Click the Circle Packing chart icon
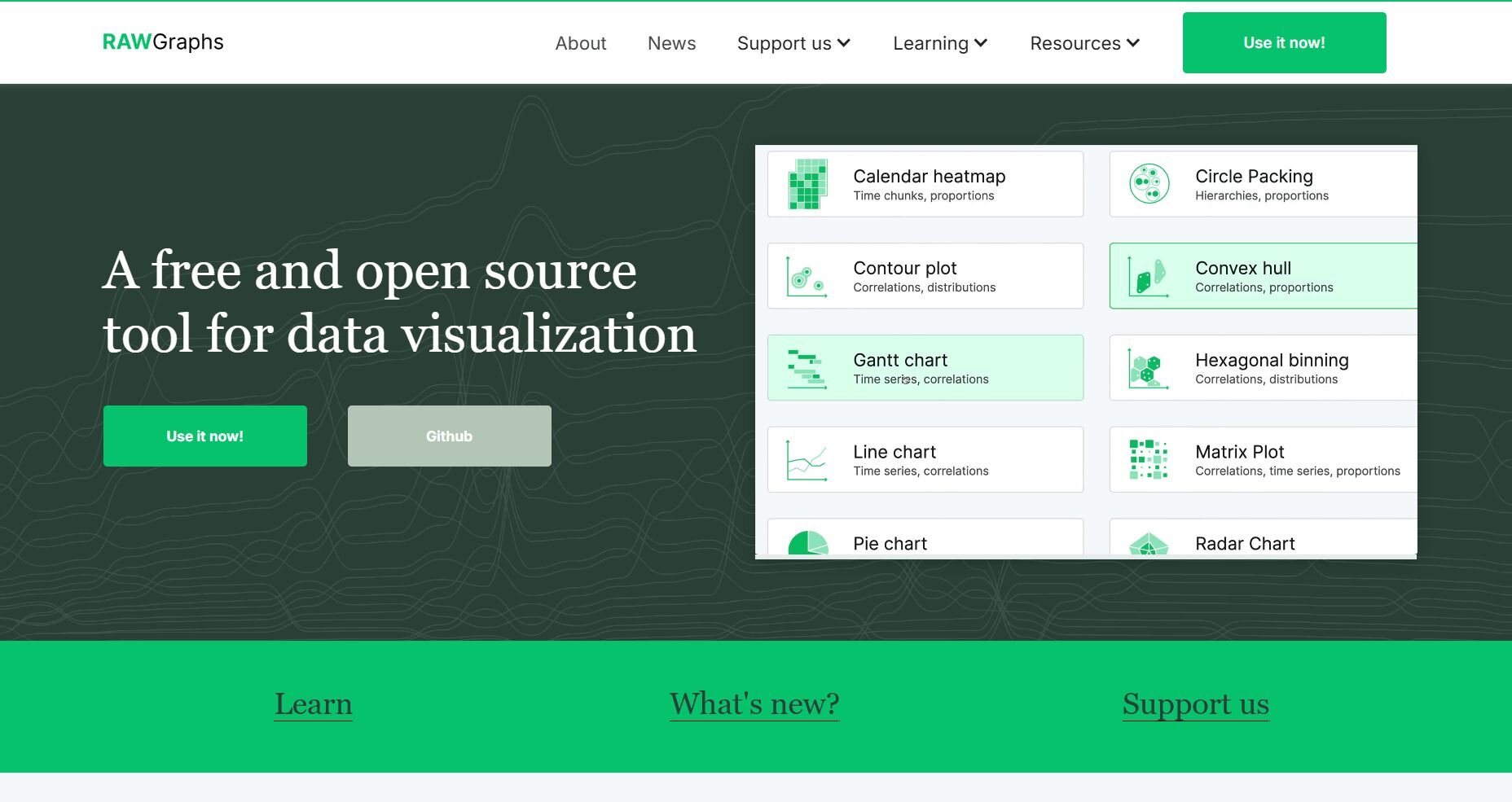 1149,184
